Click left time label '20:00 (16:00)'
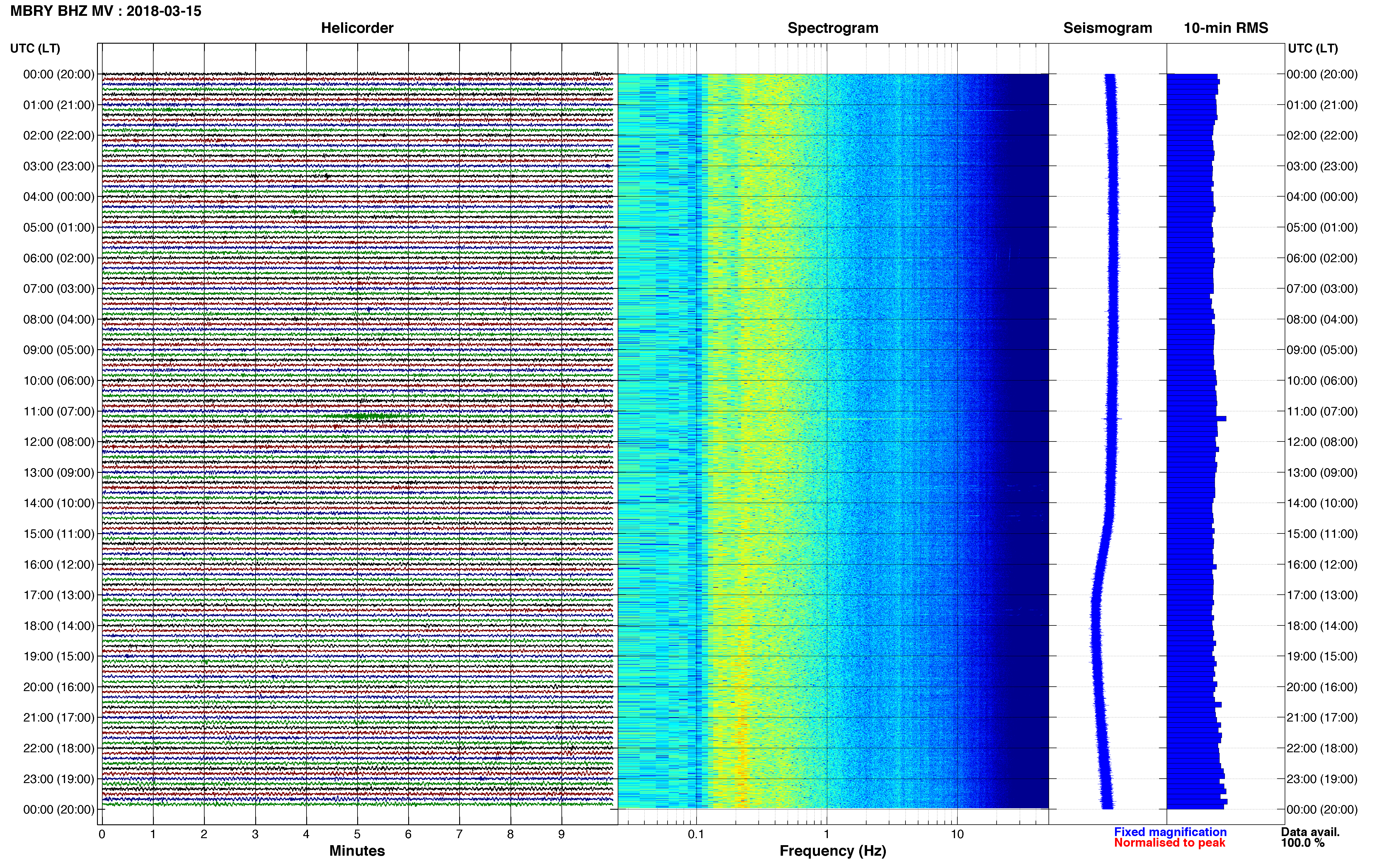 [59, 687]
